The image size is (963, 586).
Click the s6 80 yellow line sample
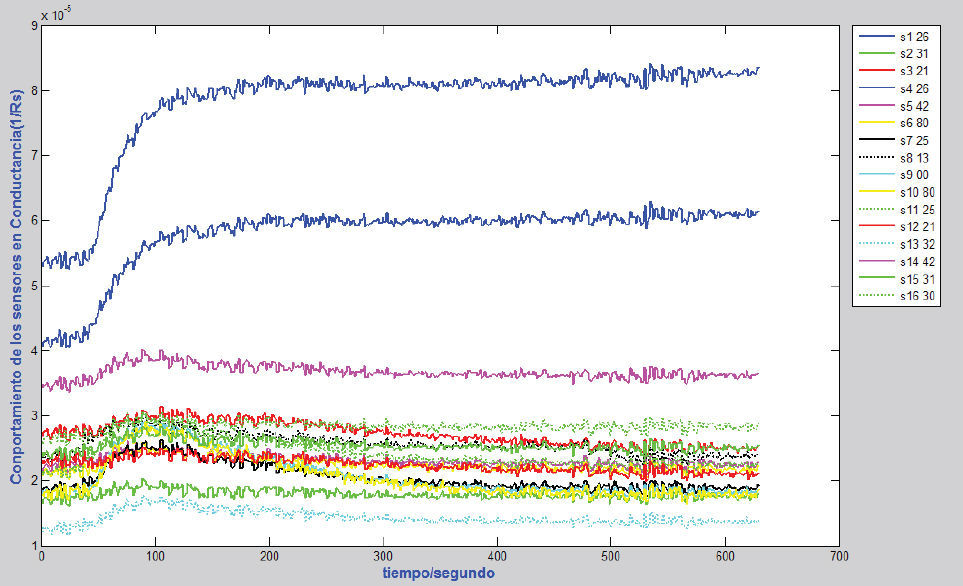click(877, 123)
